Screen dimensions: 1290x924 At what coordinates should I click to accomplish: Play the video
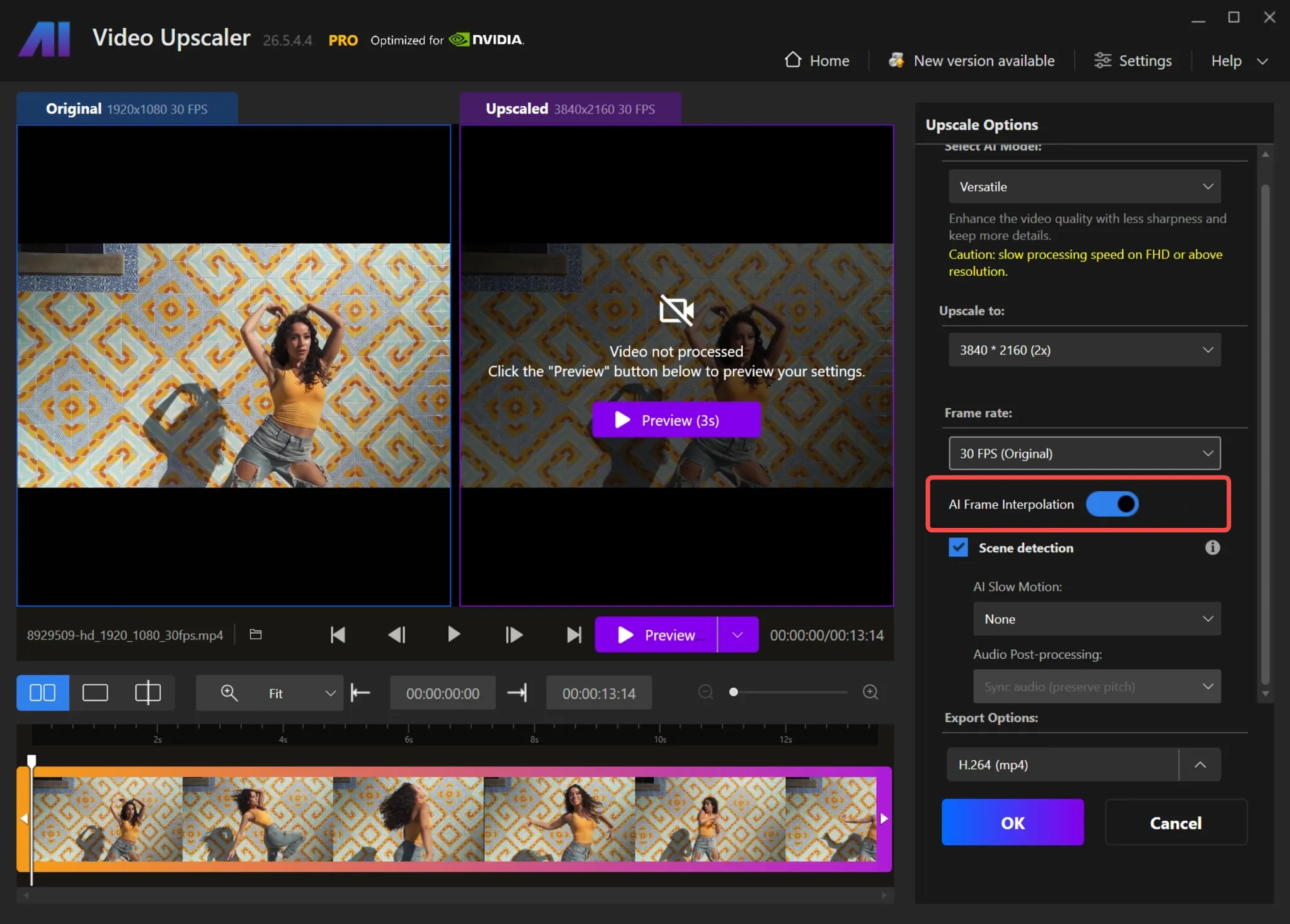coord(453,634)
